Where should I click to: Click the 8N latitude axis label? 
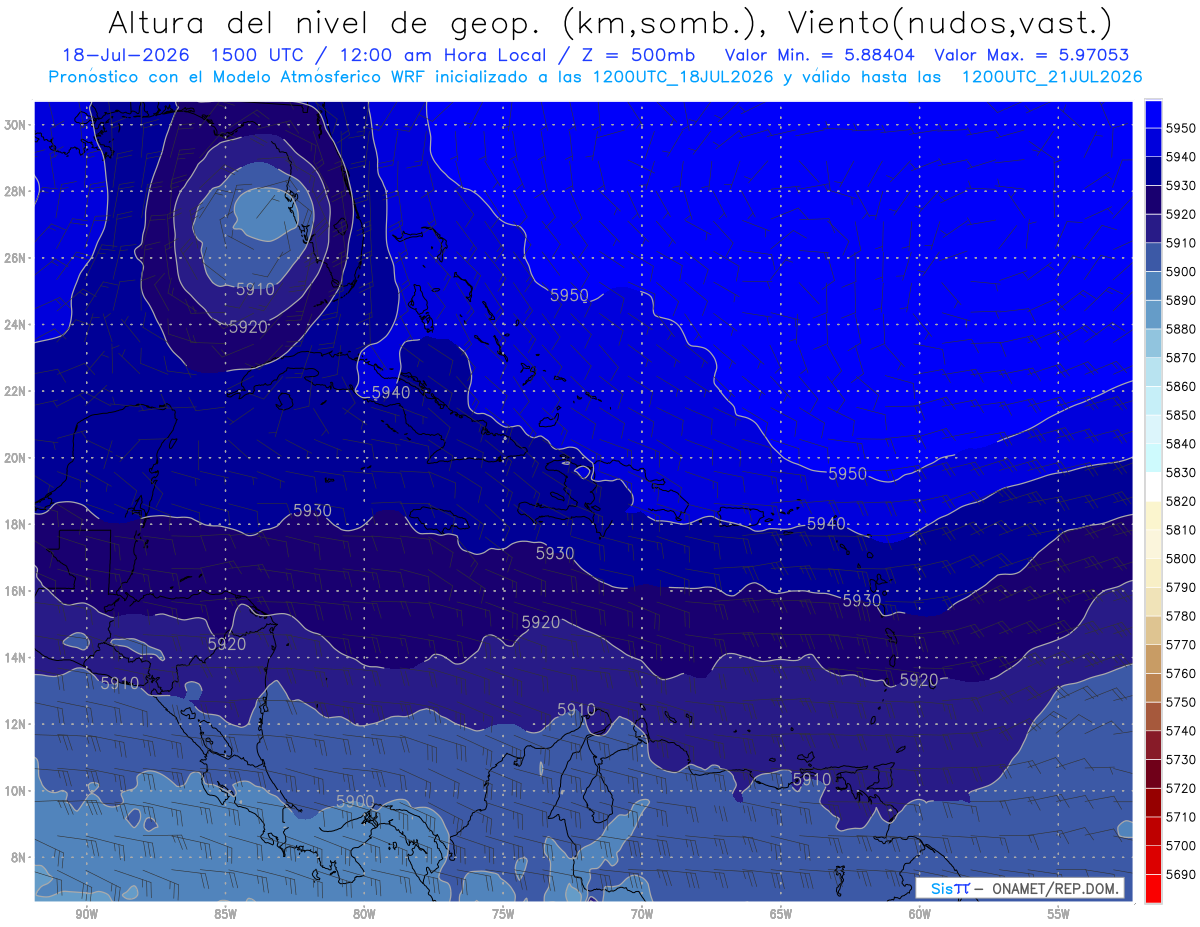coord(20,857)
